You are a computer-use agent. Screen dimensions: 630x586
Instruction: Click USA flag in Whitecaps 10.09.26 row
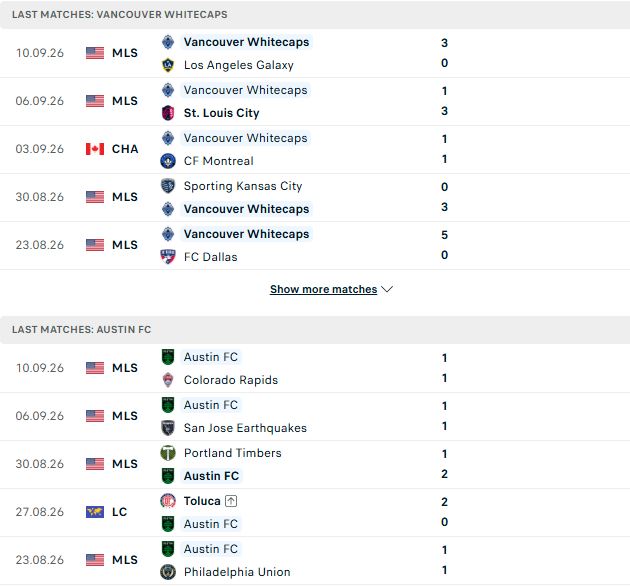[95, 53]
